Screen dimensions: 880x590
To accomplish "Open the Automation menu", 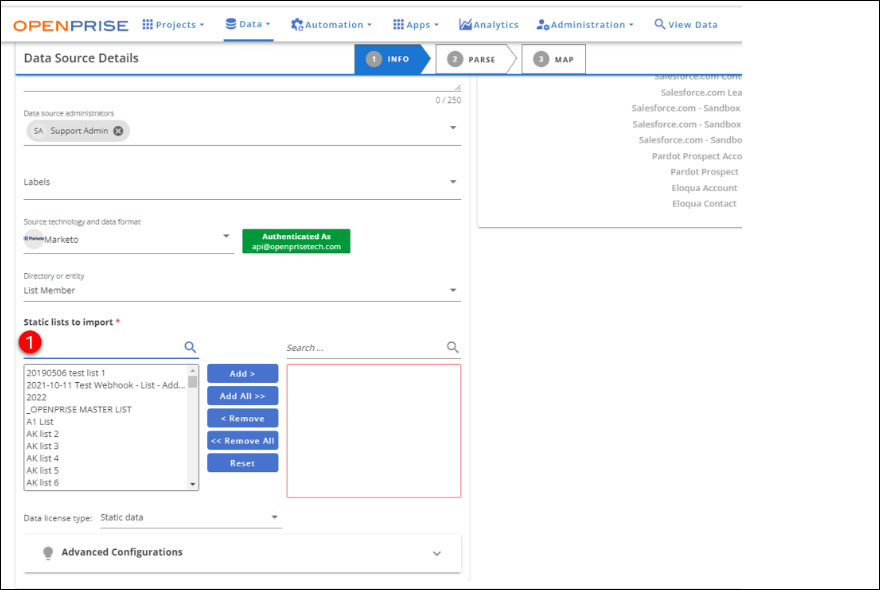I will 331,25.
